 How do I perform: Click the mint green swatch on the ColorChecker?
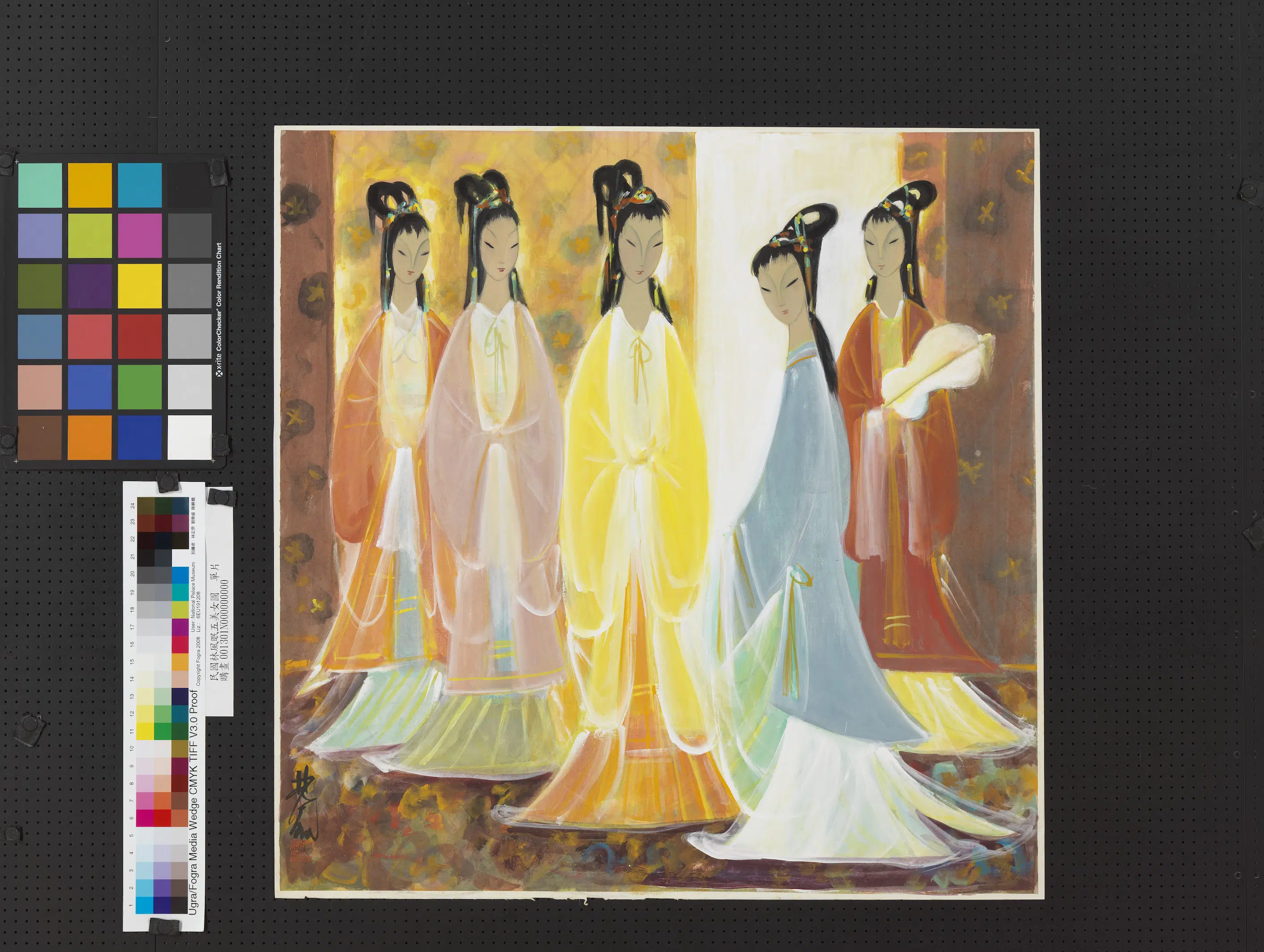coord(40,186)
